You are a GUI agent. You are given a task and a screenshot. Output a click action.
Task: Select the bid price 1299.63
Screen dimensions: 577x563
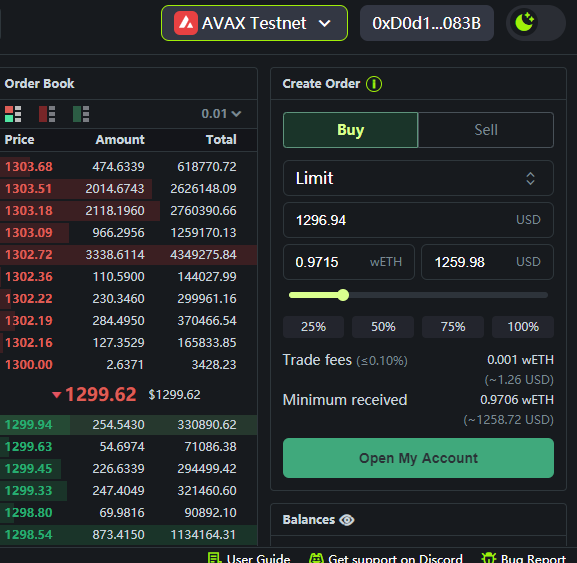pyautogui.click(x=29, y=447)
